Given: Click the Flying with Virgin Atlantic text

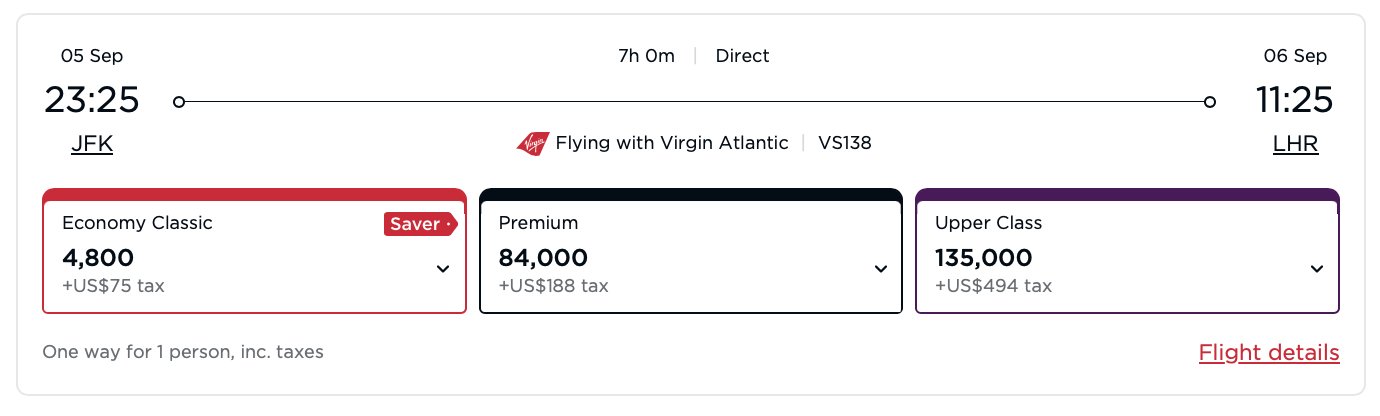Looking at the screenshot, I should tap(672, 143).
